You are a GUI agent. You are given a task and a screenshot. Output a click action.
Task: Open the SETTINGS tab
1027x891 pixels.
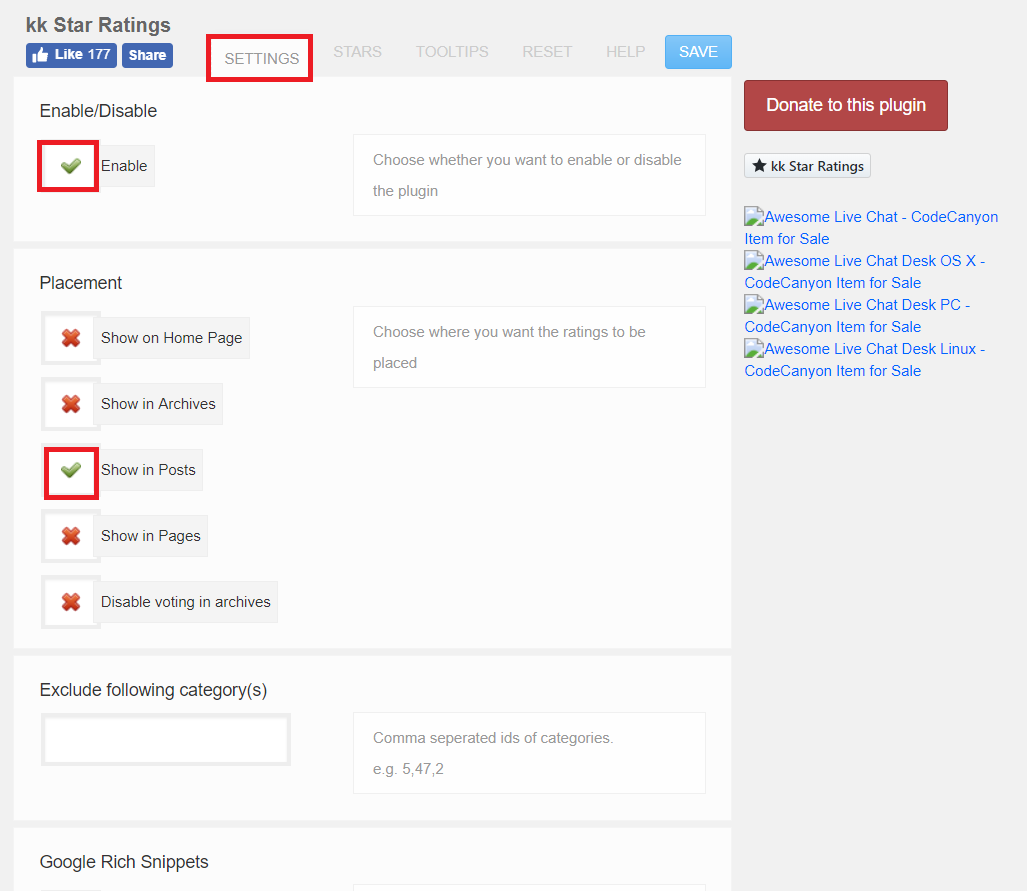point(261,58)
